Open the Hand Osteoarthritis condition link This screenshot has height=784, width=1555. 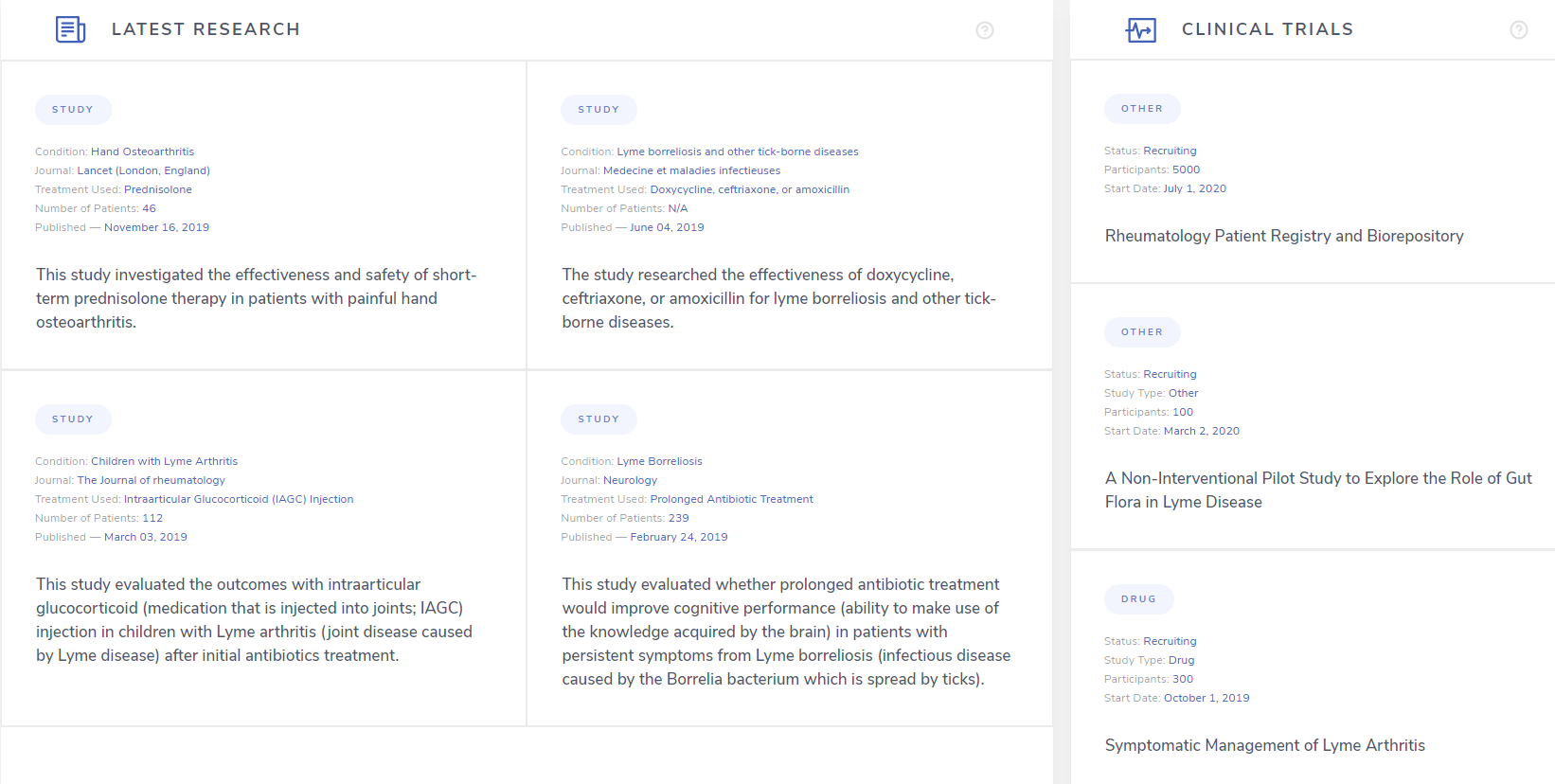(142, 151)
